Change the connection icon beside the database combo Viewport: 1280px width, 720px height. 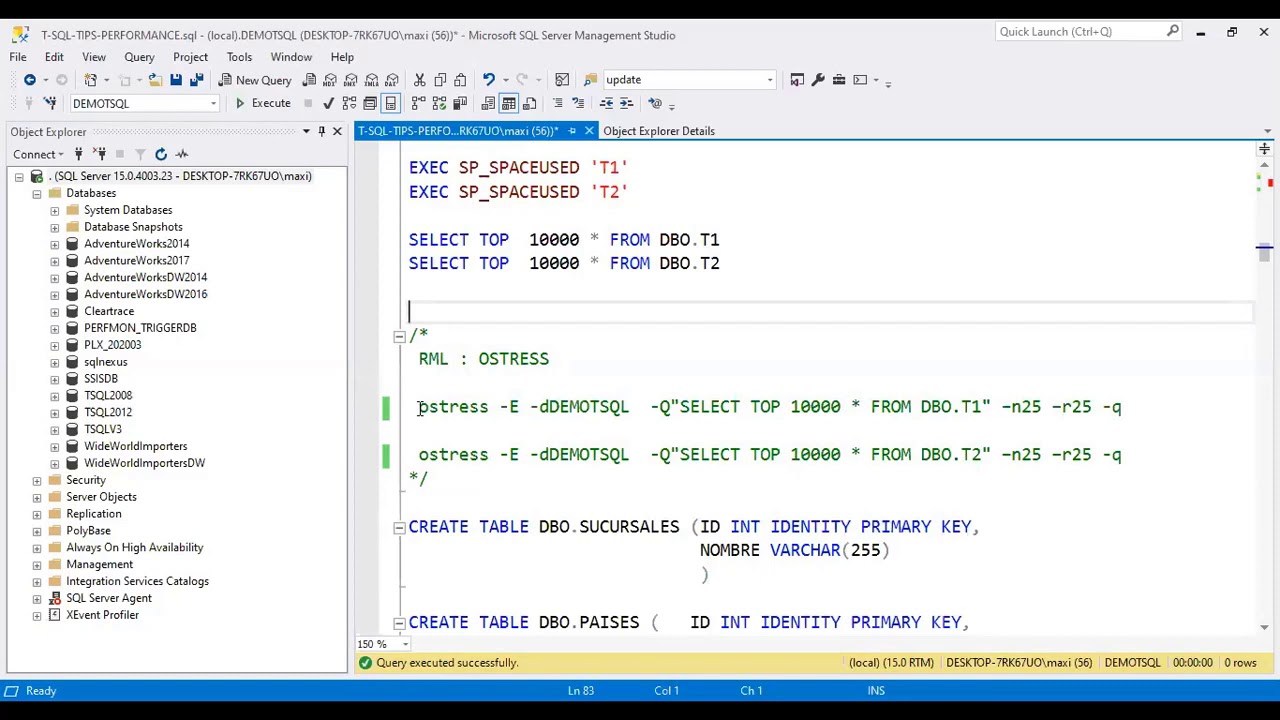point(50,103)
